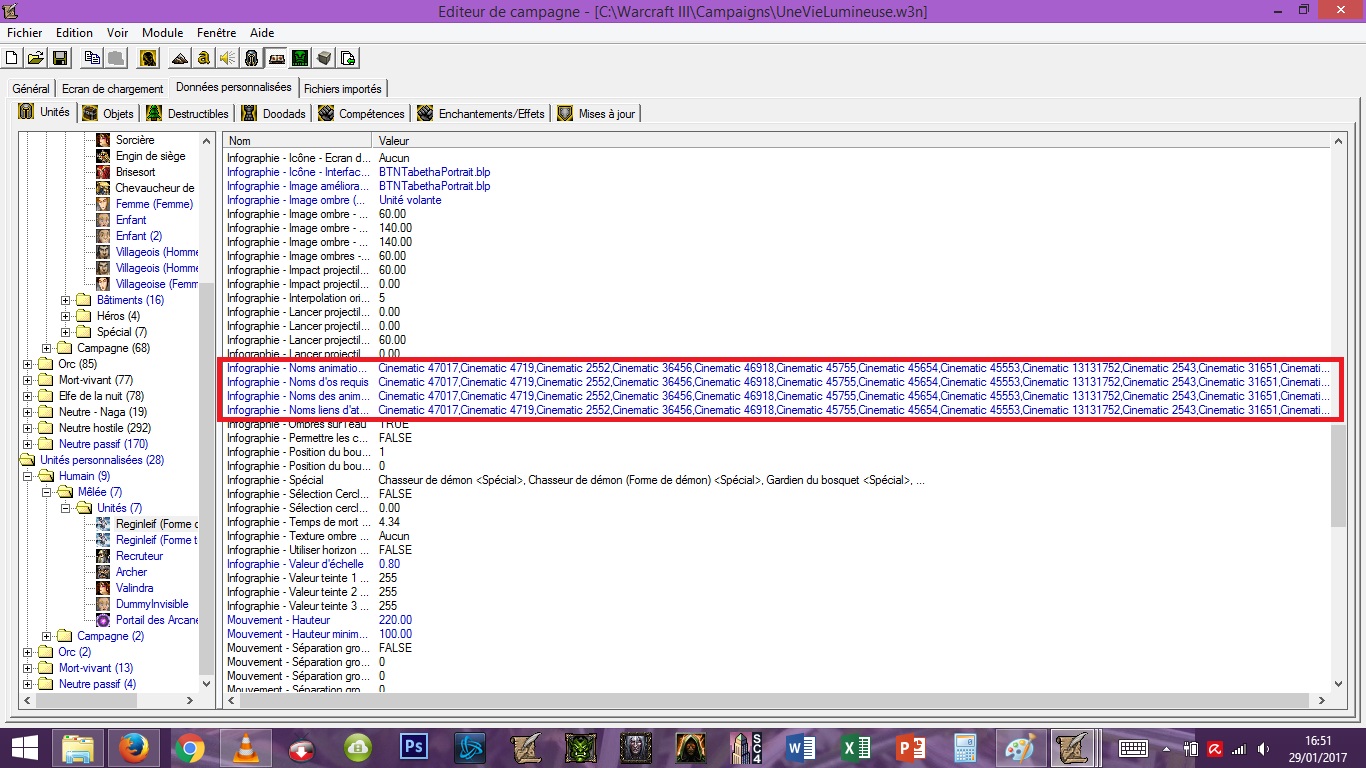Collapse the Humain (9) custom folder
This screenshot has width=1366, height=768.
tap(28, 476)
